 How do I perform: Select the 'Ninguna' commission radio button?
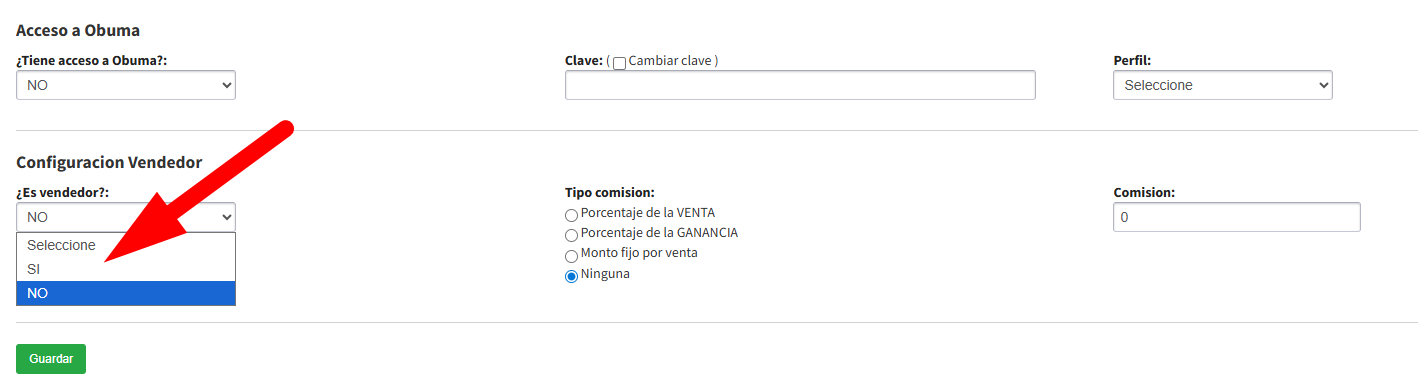click(x=571, y=276)
